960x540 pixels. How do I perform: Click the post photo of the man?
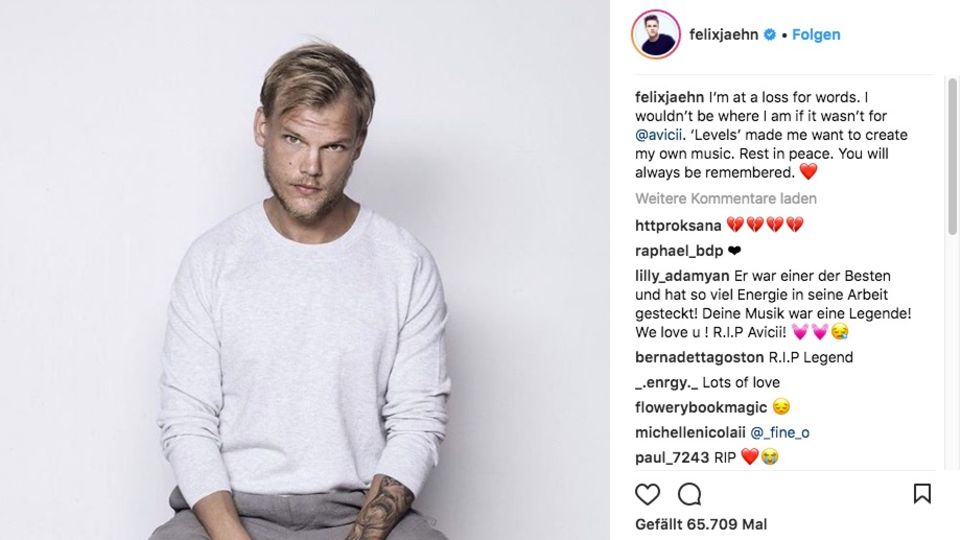click(x=305, y=270)
